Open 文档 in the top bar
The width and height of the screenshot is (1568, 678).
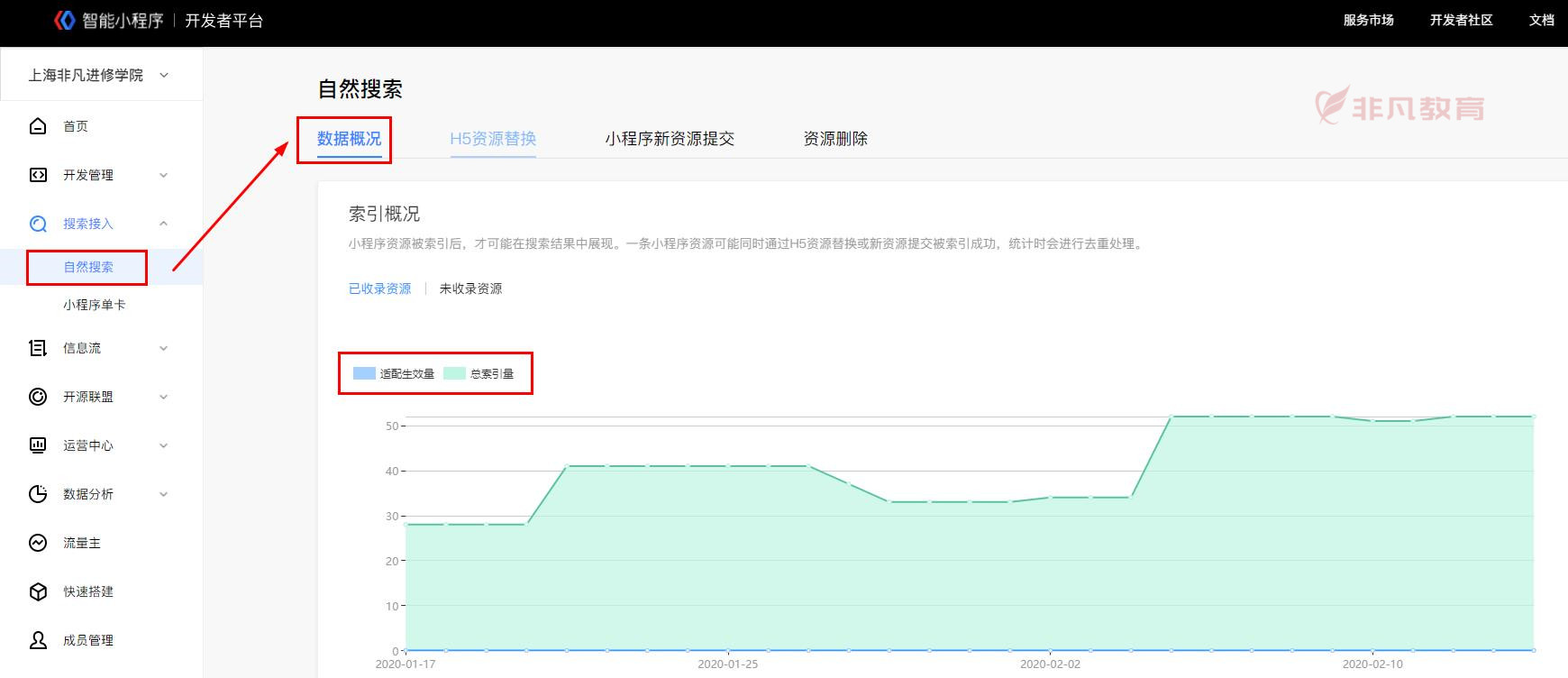(1542, 20)
